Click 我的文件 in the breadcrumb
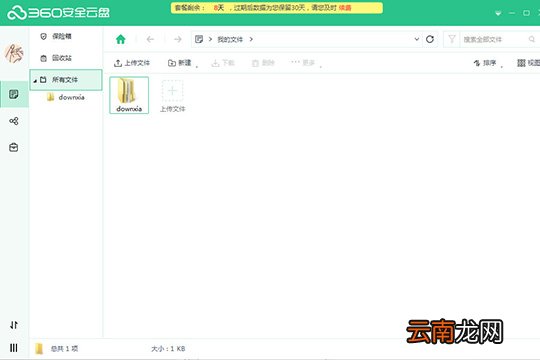 pos(230,40)
